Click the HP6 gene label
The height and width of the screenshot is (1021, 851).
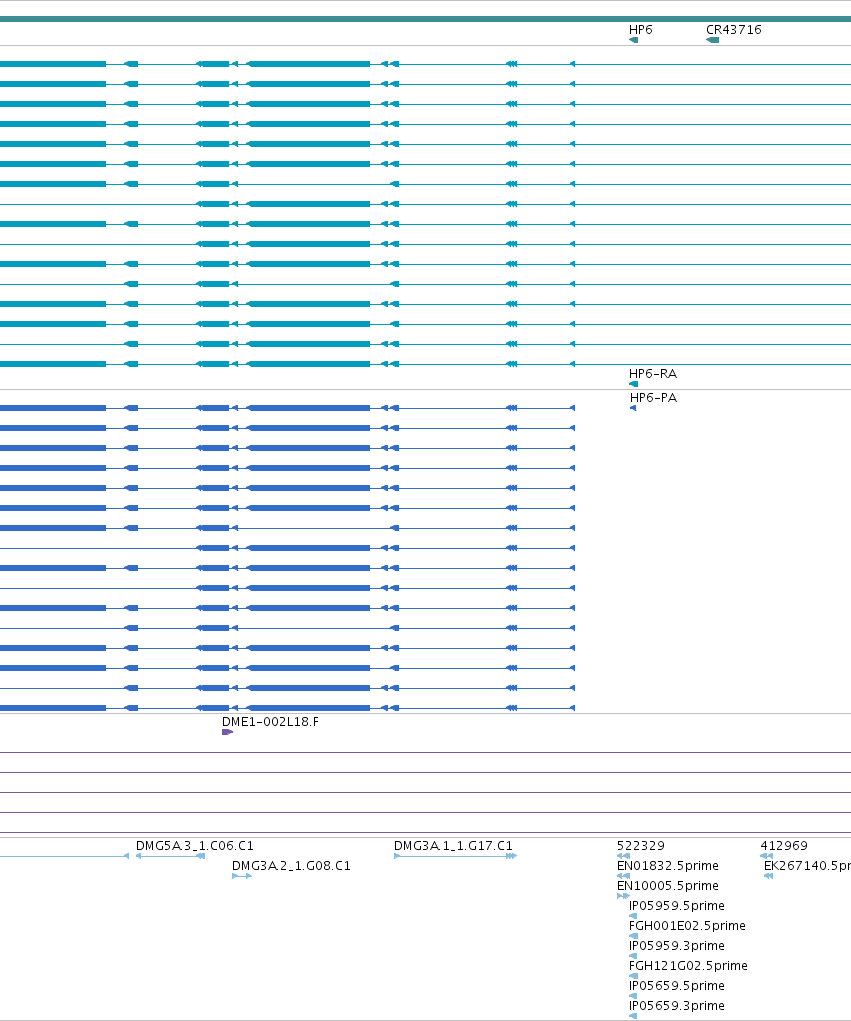click(641, 30)
